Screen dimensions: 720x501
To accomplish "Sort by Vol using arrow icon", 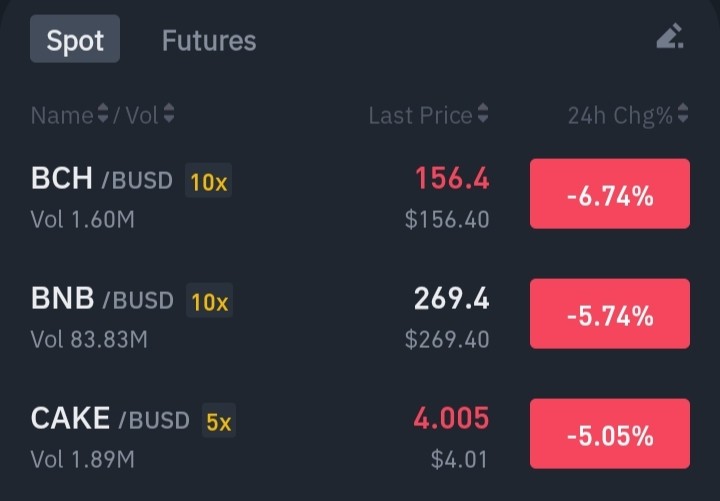I will click(x=169, y=113).
